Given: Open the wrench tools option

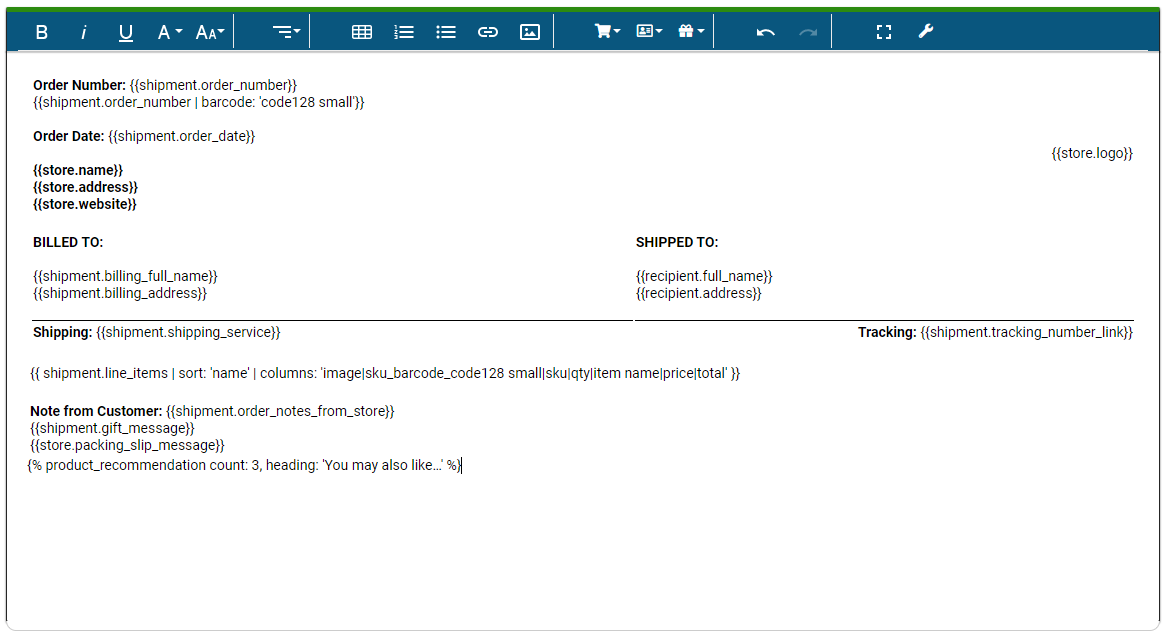Looking at the screenshot, I should 926,32.
